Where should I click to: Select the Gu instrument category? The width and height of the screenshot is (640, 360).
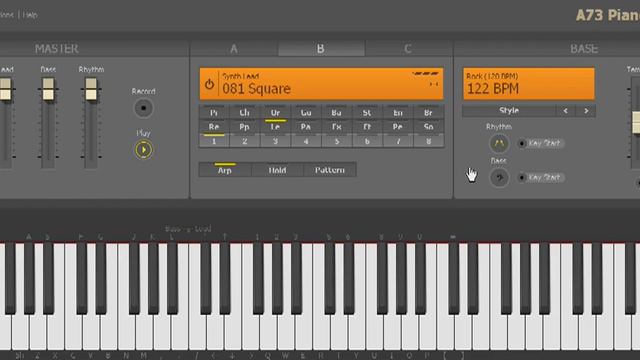click(x=306, y=113)
